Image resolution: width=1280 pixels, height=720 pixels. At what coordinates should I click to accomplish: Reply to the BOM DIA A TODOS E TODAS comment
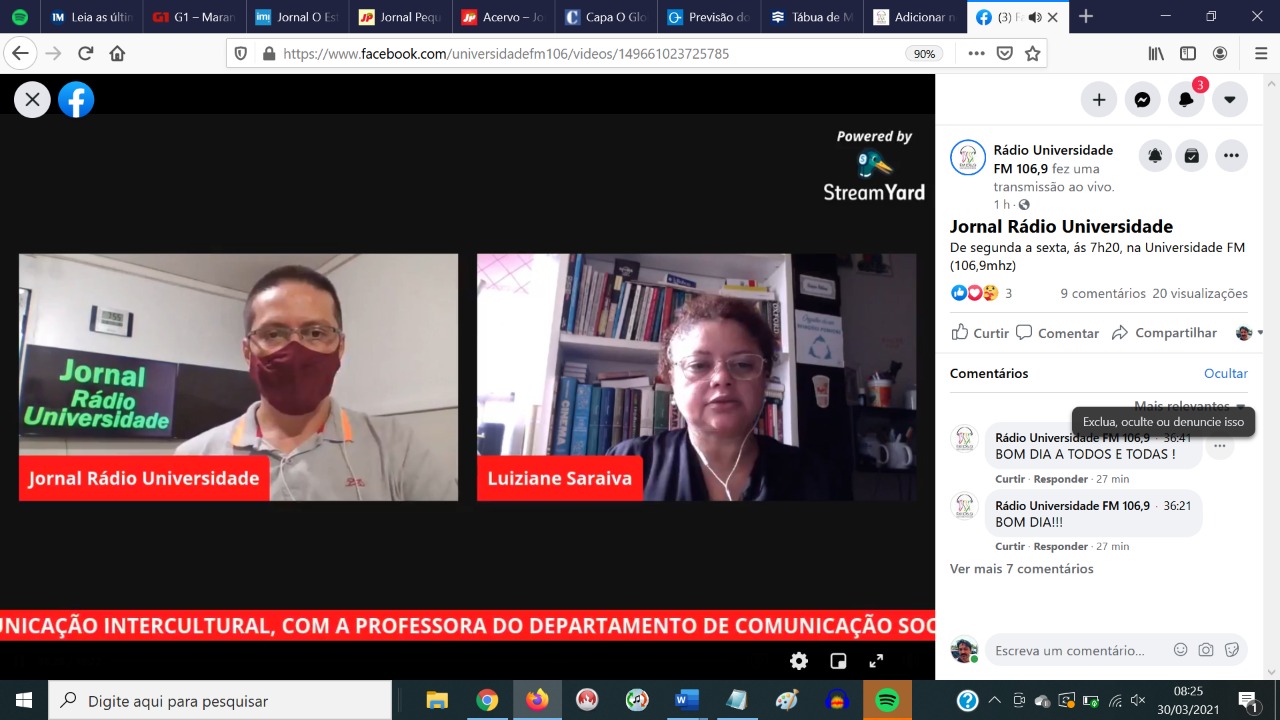(1060, 479)
